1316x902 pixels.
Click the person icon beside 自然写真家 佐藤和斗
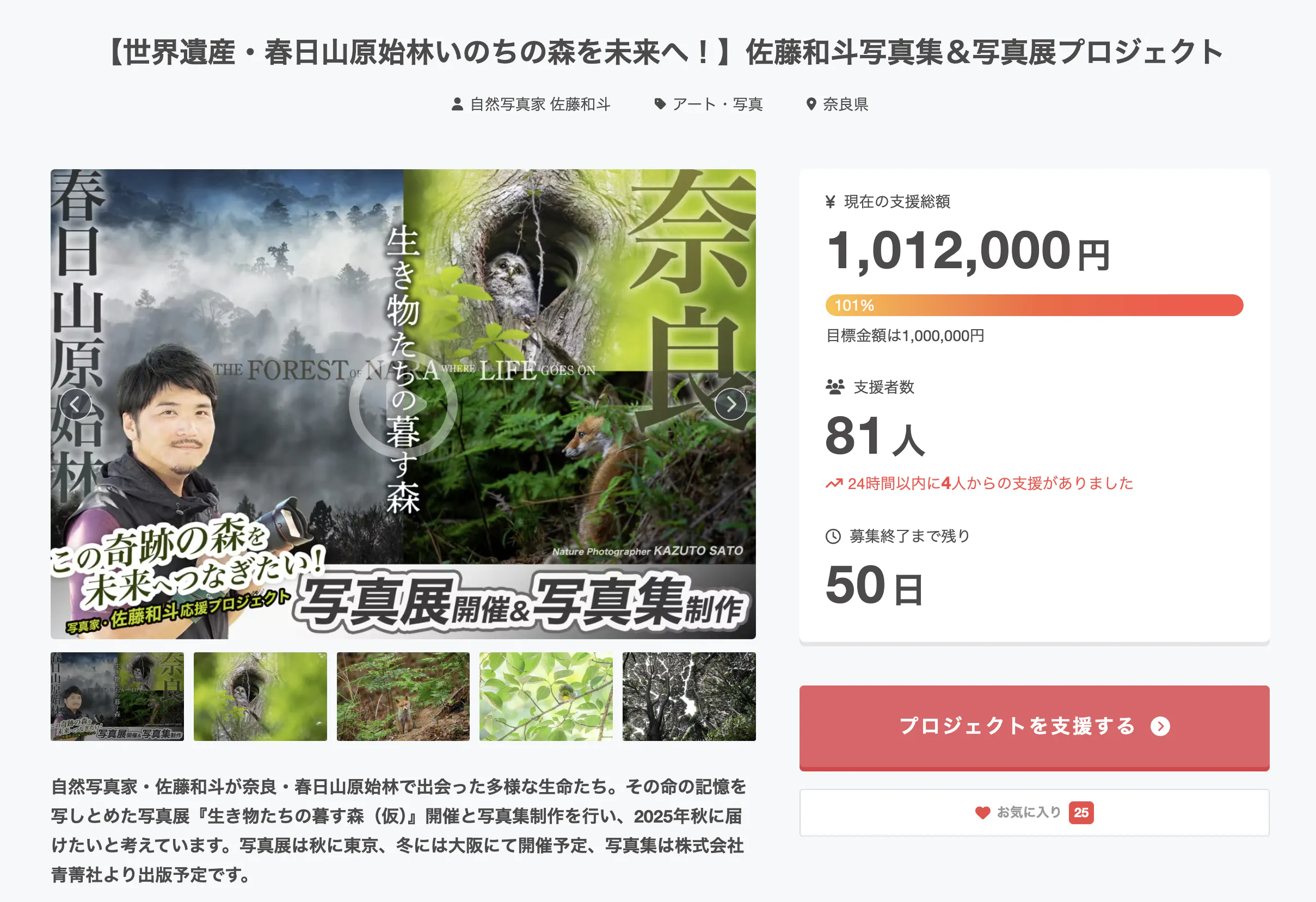(457, 104)
